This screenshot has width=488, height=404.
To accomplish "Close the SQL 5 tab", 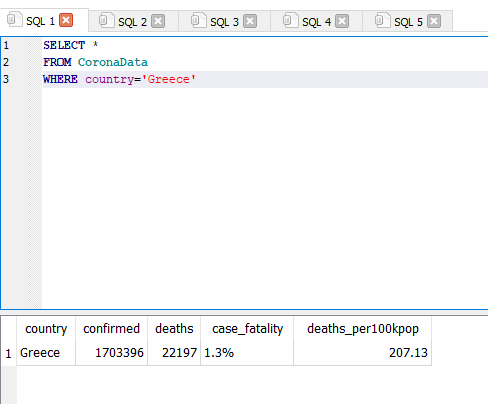I will point(434,21).
